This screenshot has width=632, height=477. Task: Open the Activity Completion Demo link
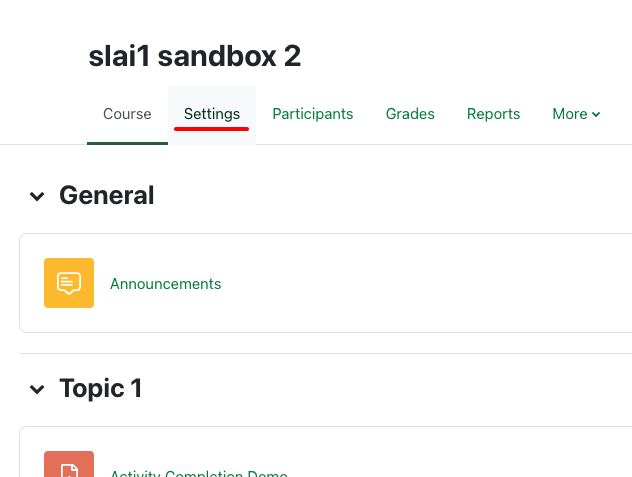(198, 473)
